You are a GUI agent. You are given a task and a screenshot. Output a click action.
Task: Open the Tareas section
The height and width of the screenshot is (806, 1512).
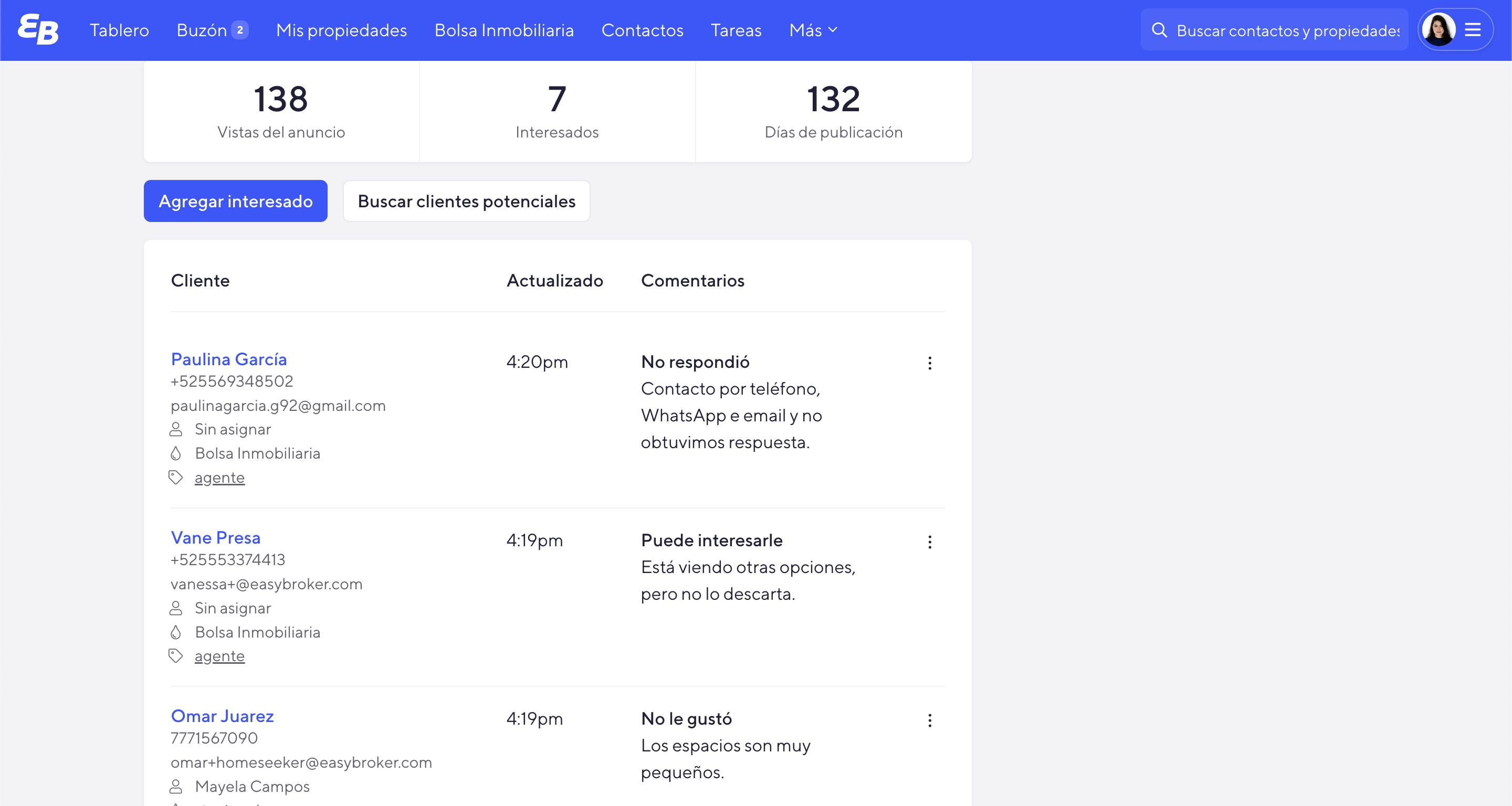pyautogui.click(x=736, y=30)
